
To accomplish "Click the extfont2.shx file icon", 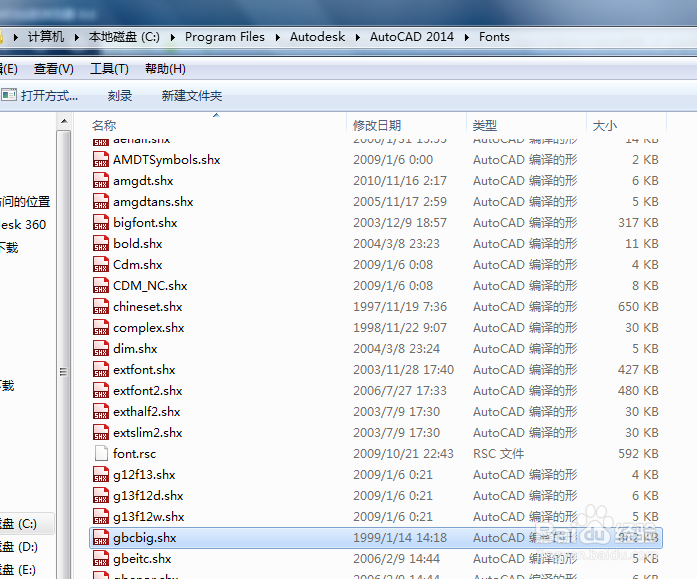I will (x=101, y=390).
